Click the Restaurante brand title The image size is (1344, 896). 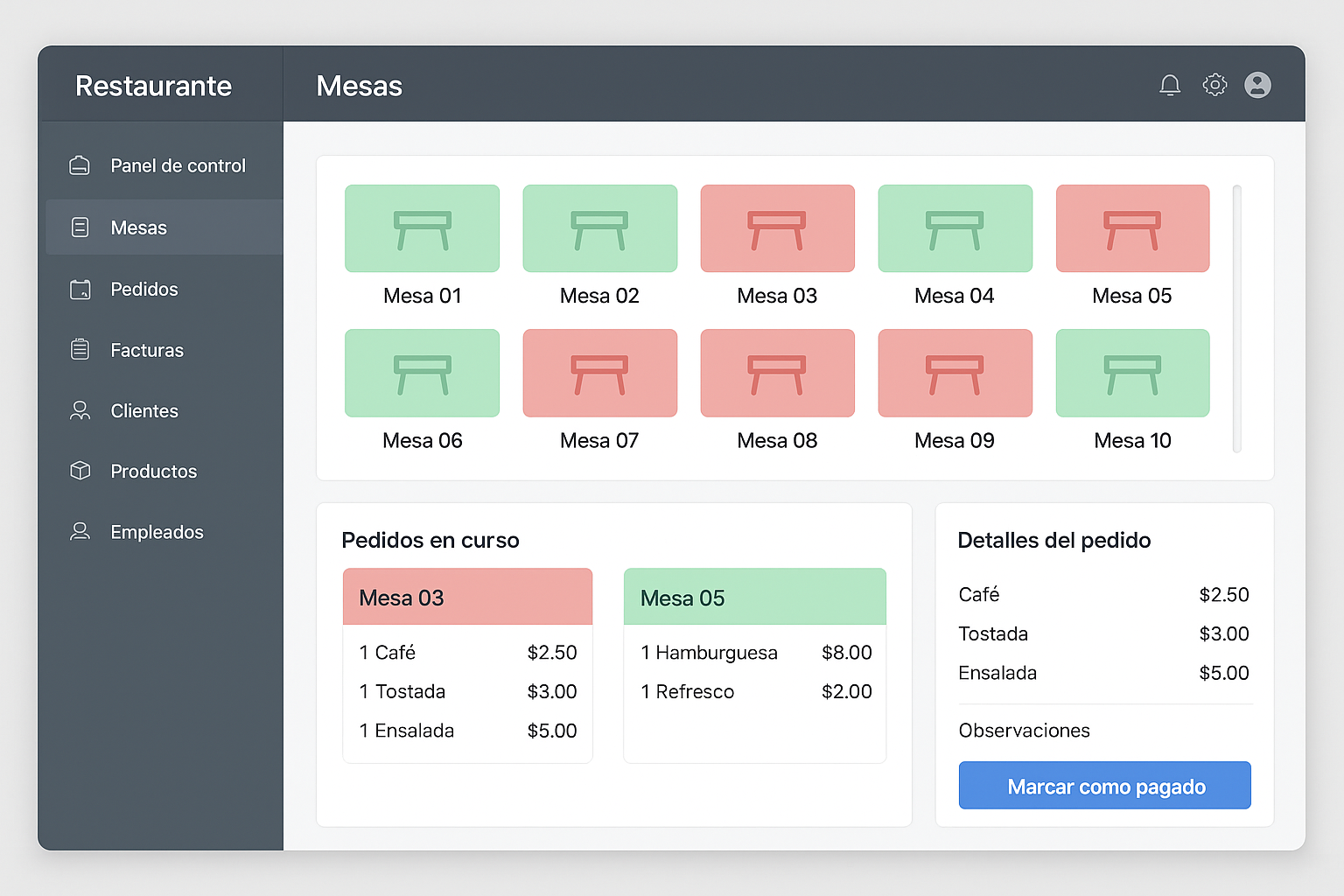[x=154, y=86]
